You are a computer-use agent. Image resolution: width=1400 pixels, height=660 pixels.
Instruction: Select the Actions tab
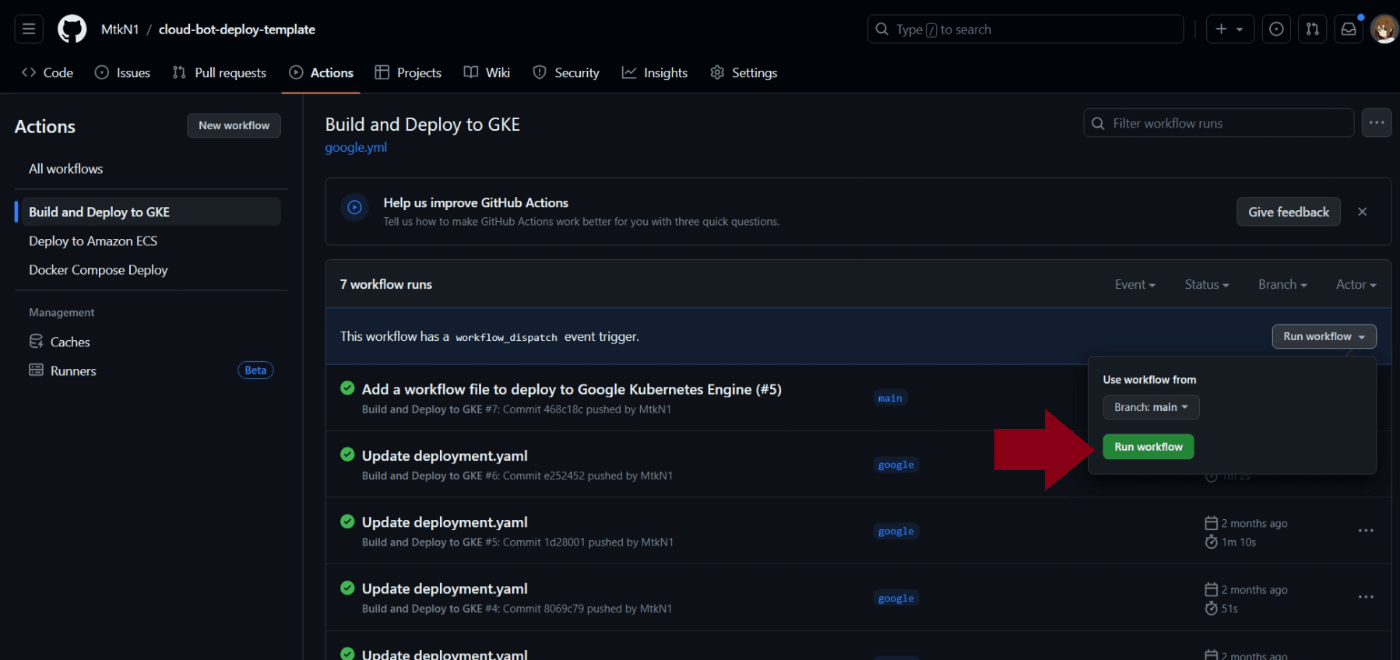(321, 72)
